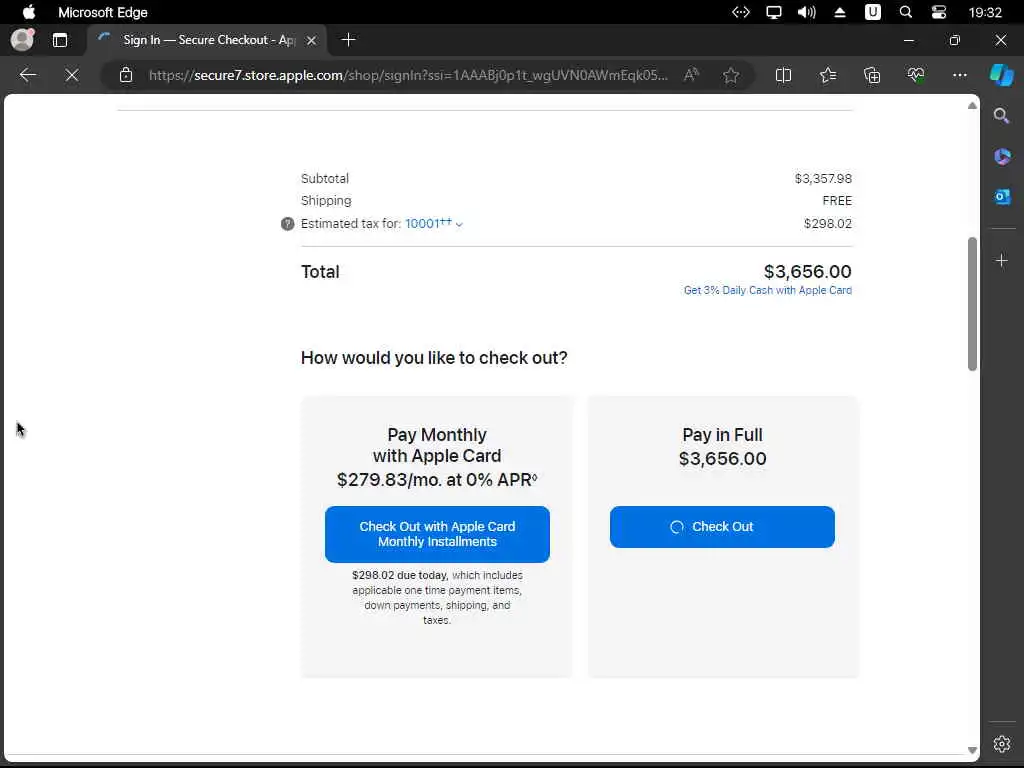The width and height of the screenshot is (1024, 768).
Task: Open the volume control in menu bar
Action: coord(807,12)
